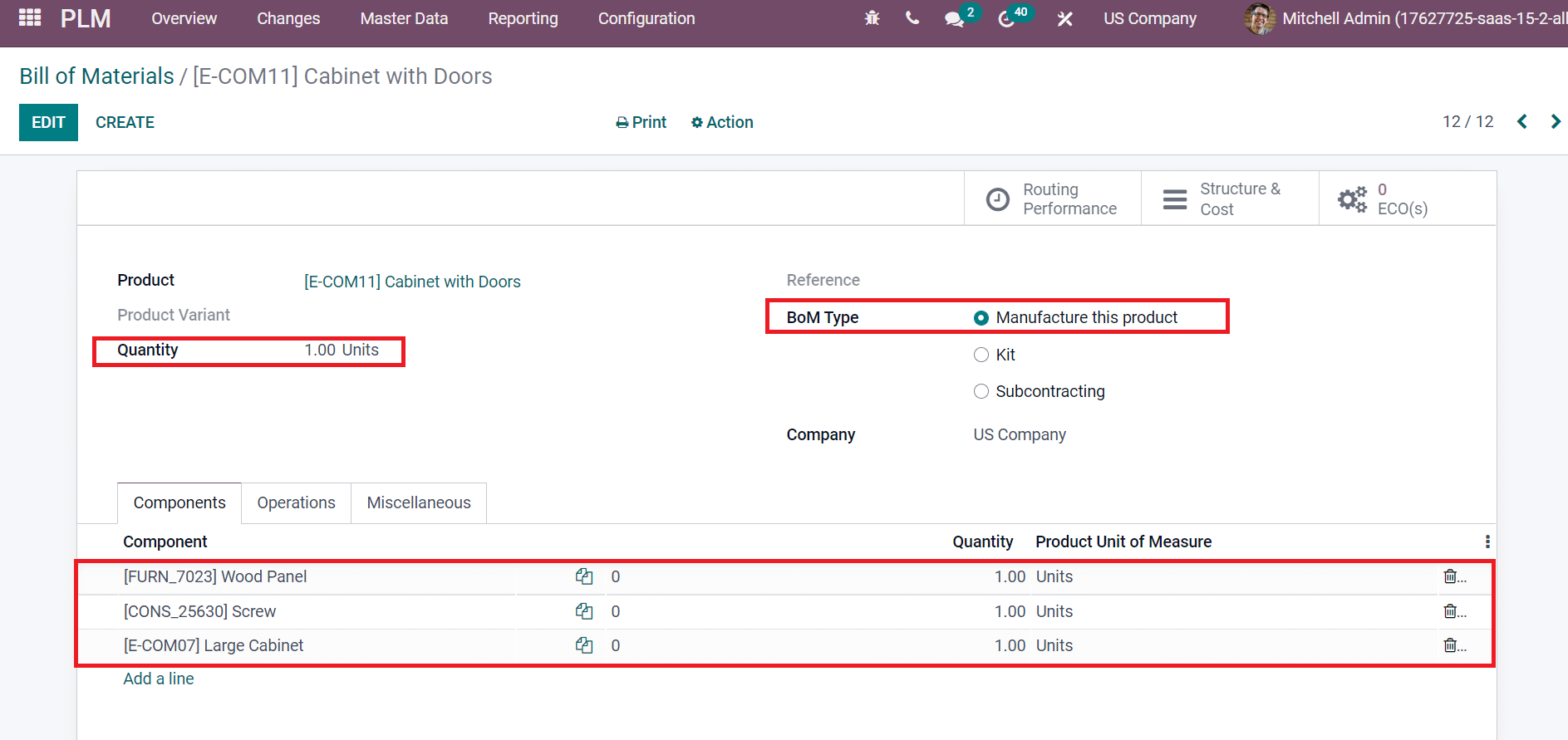Go back to Bill of Materials breadcrumb

click(96, 76)
